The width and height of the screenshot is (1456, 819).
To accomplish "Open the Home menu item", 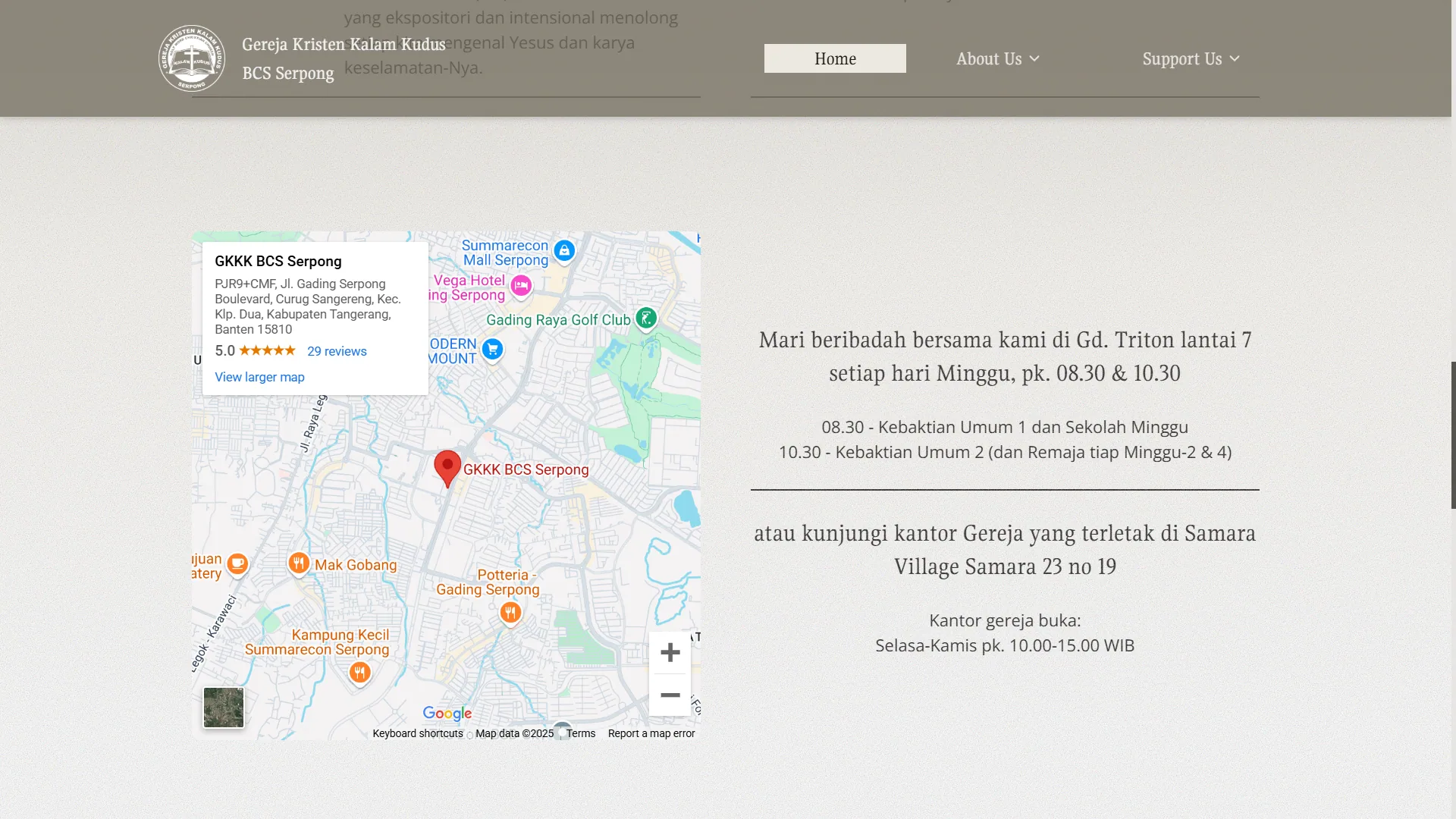I will (835, 58).
